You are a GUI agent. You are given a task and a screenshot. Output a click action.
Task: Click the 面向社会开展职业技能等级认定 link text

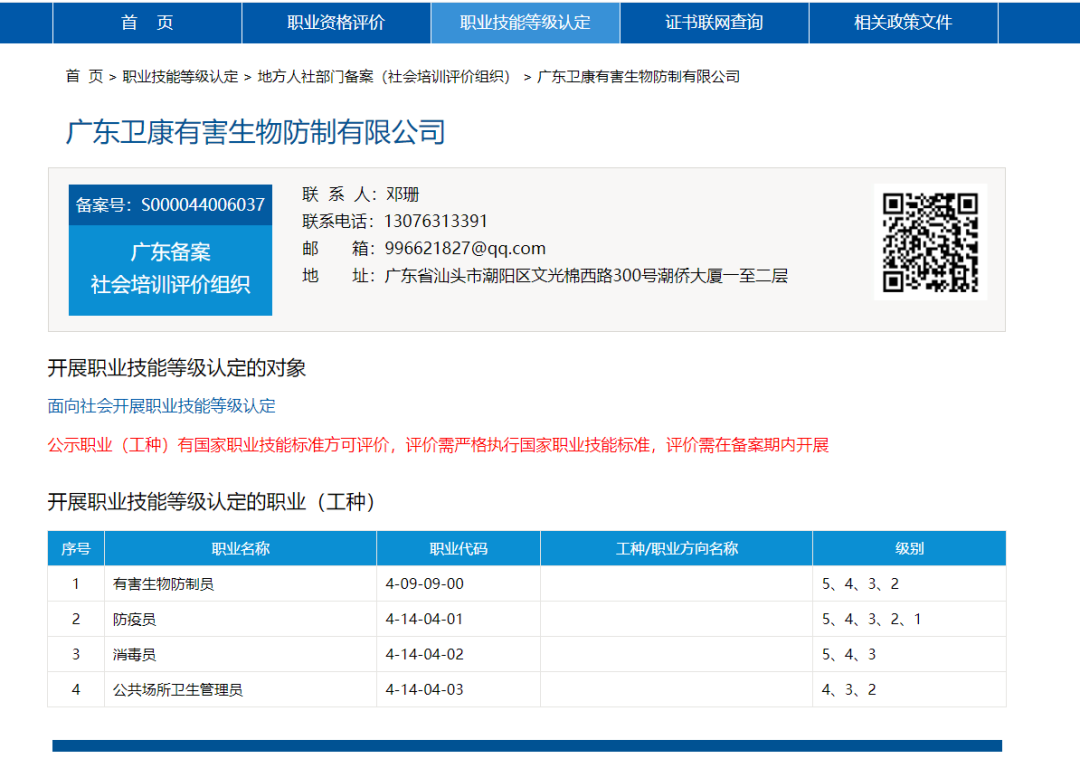click(161, 406)
